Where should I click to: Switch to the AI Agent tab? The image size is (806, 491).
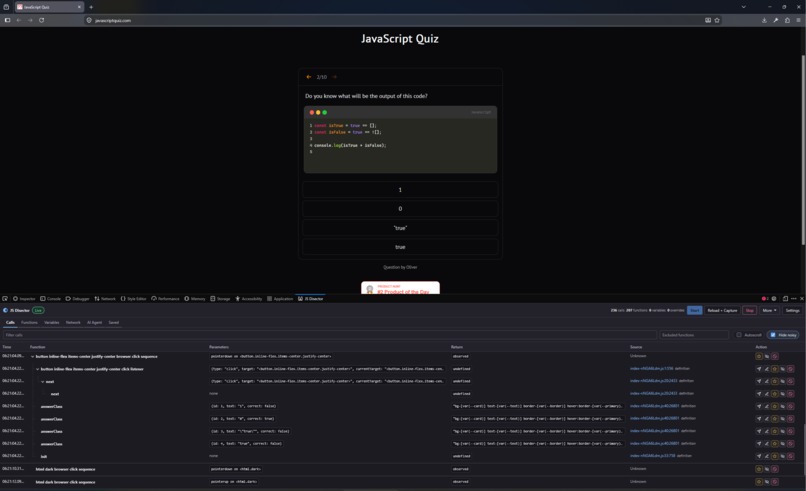[x=94, y=322]
